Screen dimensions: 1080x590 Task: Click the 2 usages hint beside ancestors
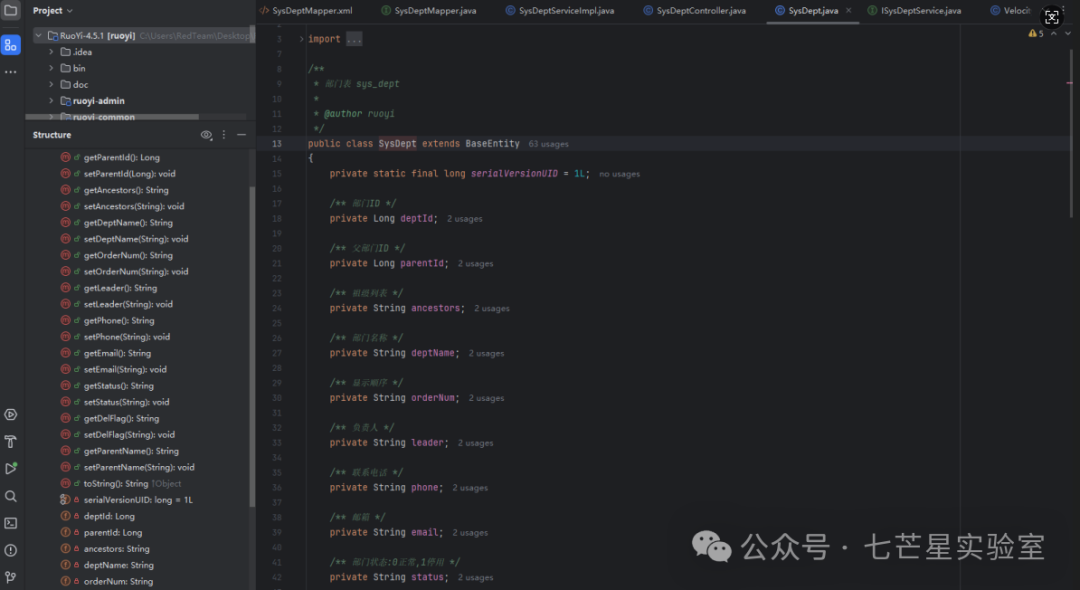click(x=491, y=308)
